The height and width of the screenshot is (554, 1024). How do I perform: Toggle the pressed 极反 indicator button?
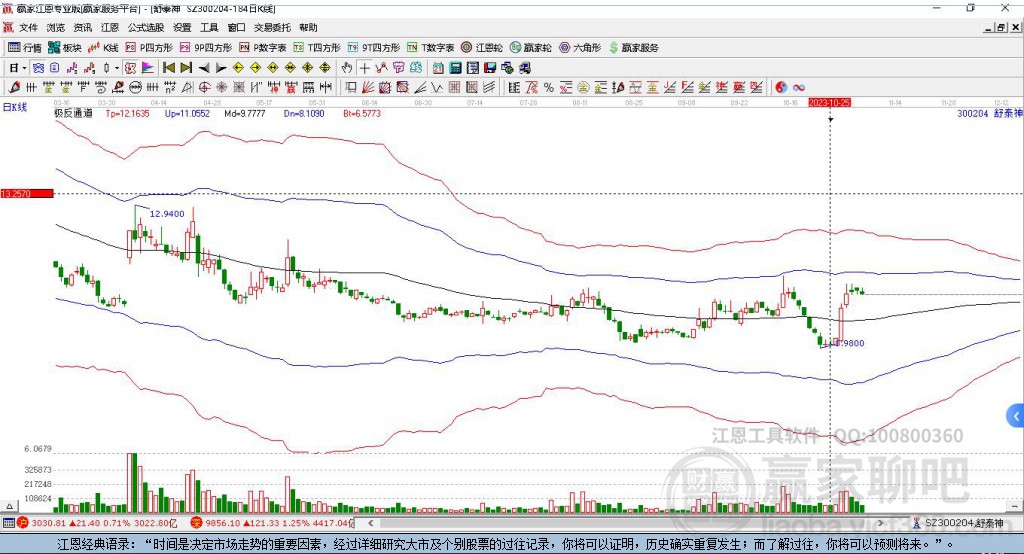pyautogui.click(x=131, y=68)
